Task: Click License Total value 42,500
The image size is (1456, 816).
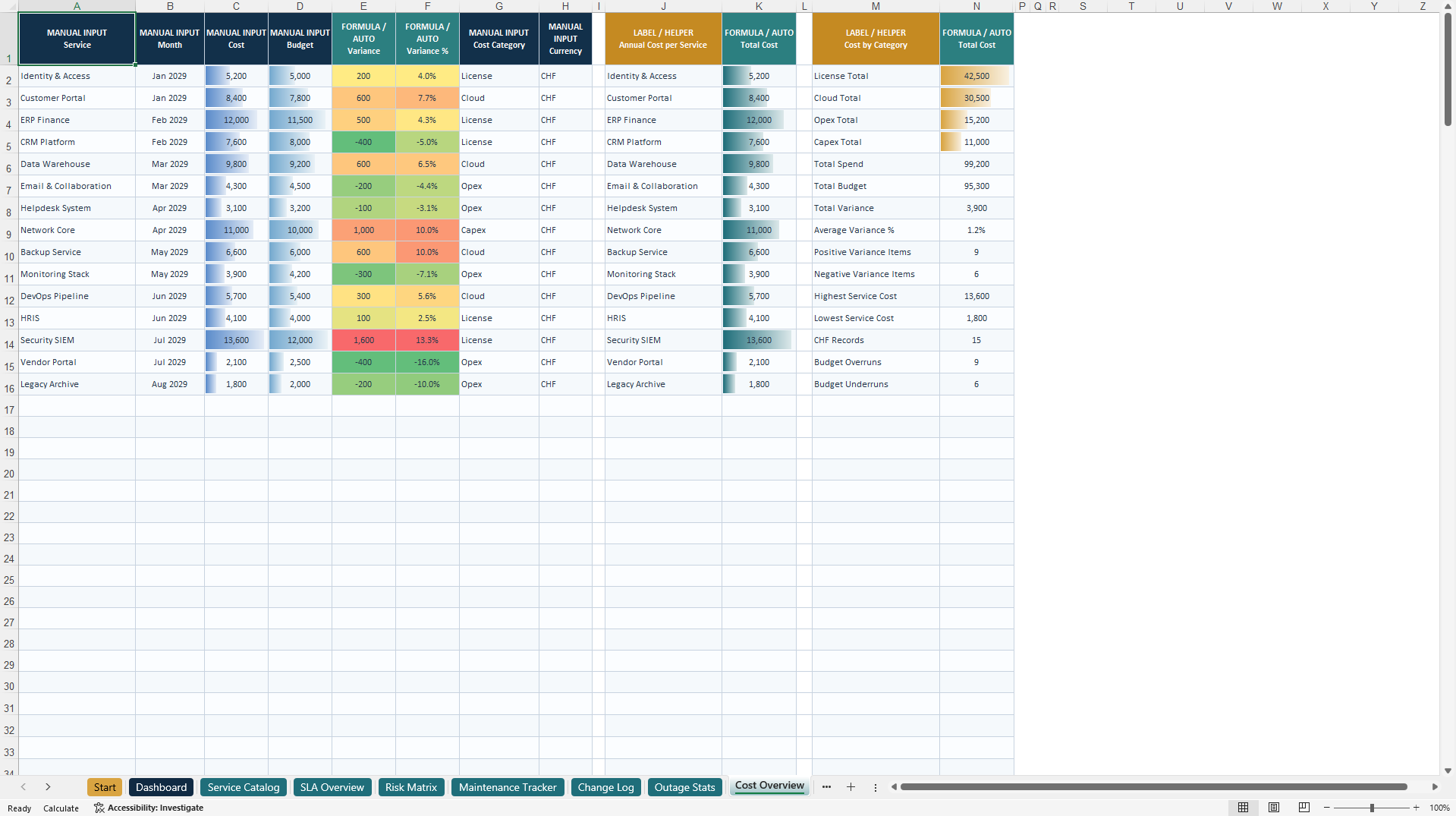Action: tap(976, 76)
